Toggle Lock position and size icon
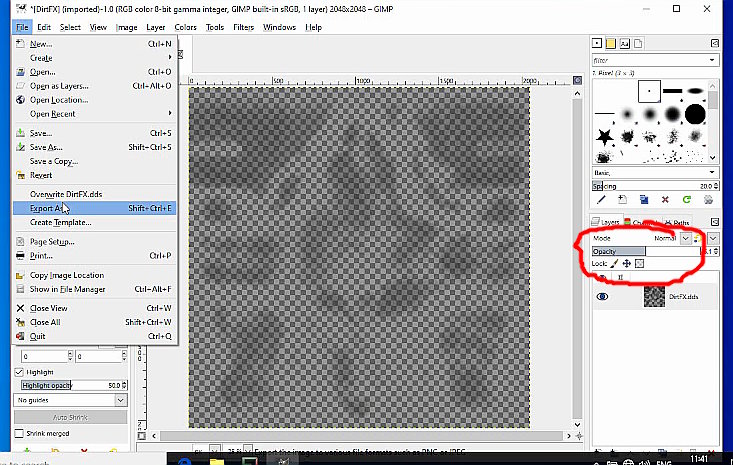733x465 pixels. click(x=627, y=264)
